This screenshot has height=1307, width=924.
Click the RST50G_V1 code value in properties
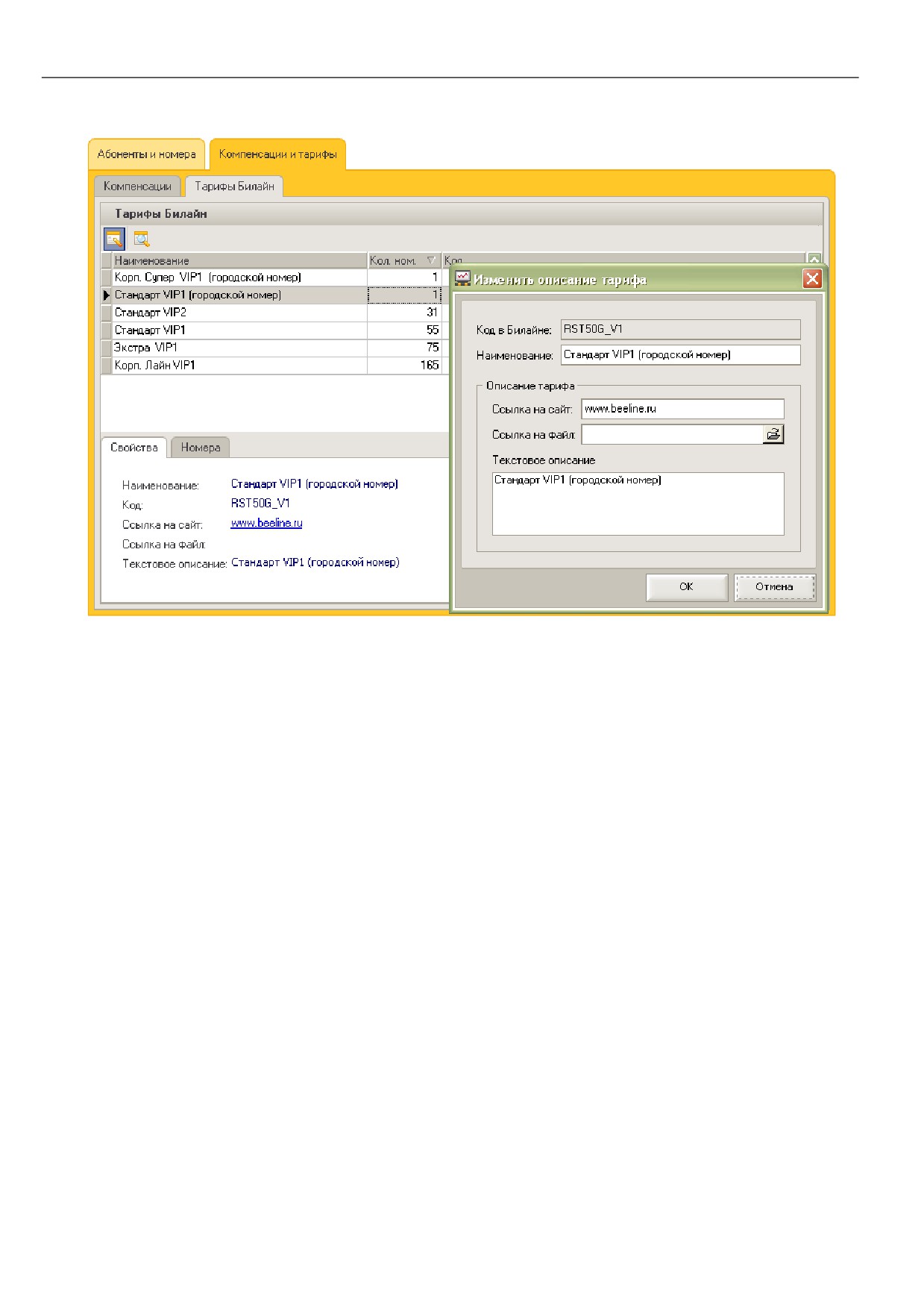pyautogui.click(x=260, y=504)
